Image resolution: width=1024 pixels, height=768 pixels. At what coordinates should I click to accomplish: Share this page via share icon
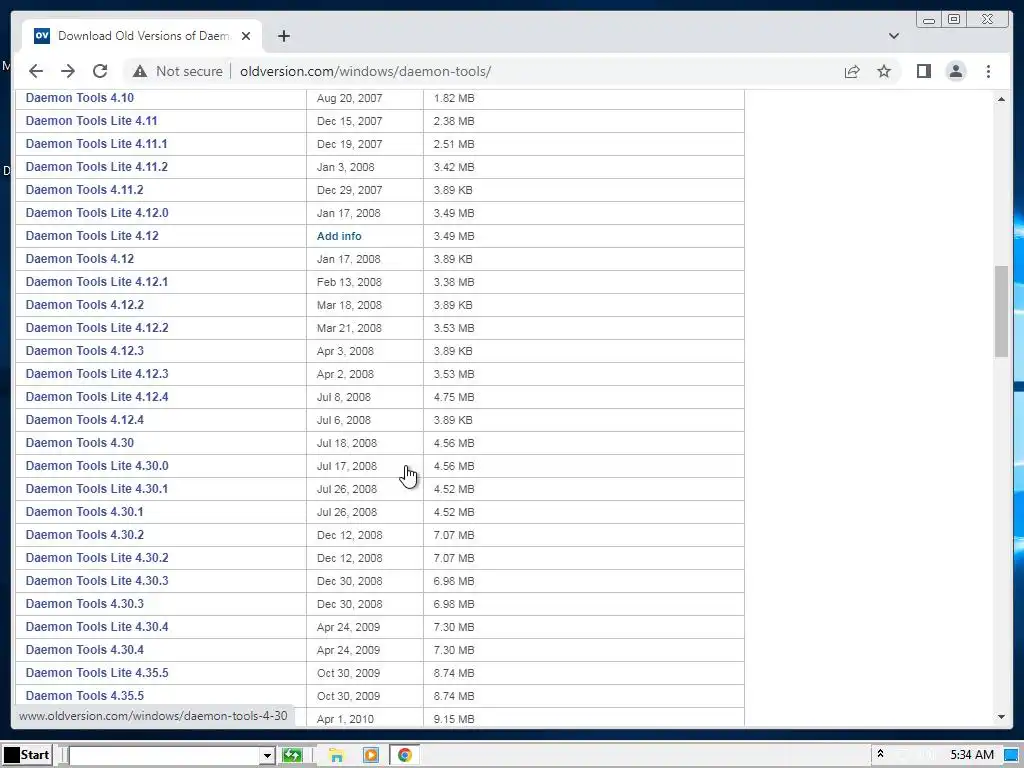852,71
